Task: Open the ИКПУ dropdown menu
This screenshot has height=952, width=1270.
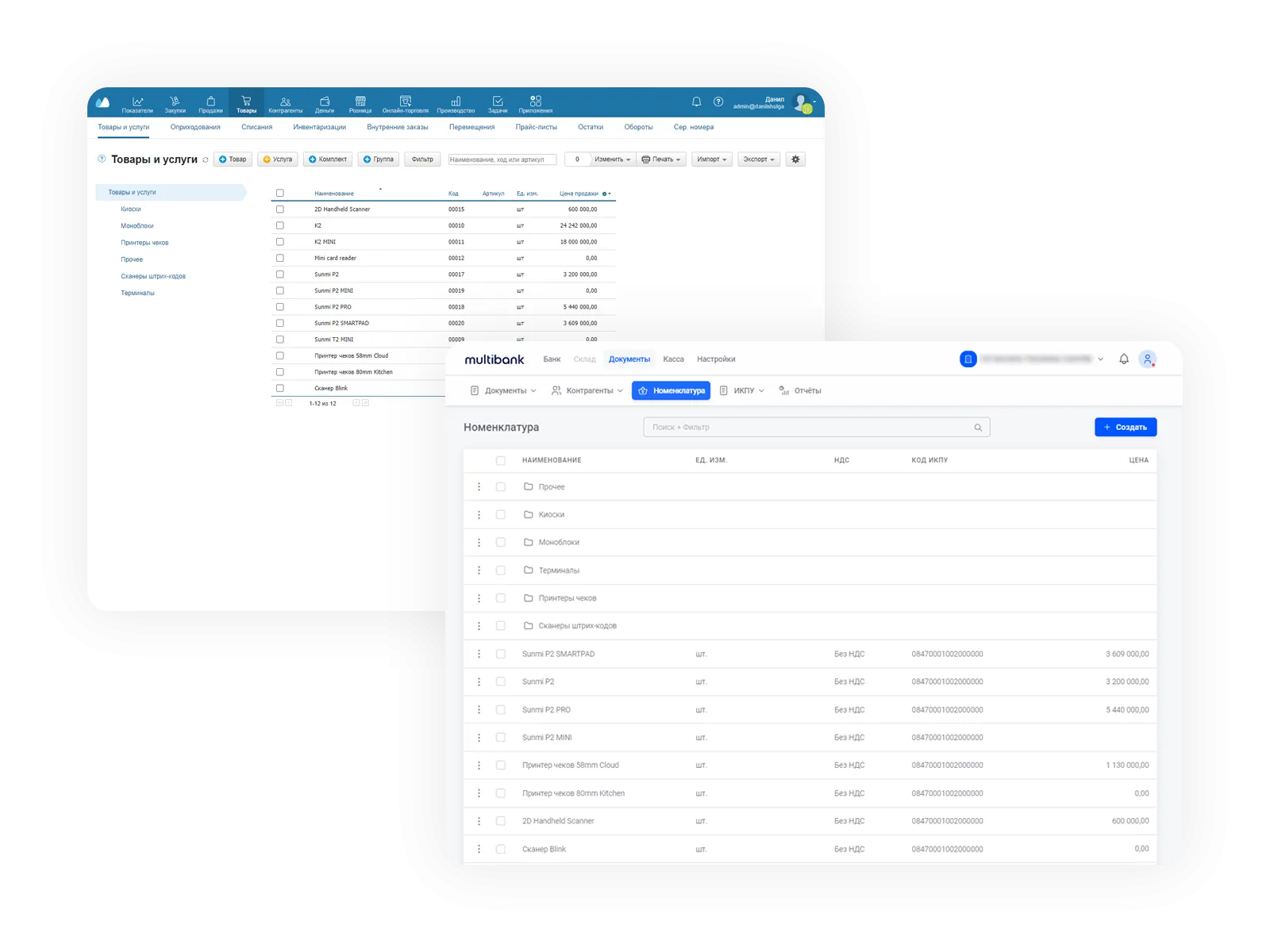Action: [x=742, y=390]
